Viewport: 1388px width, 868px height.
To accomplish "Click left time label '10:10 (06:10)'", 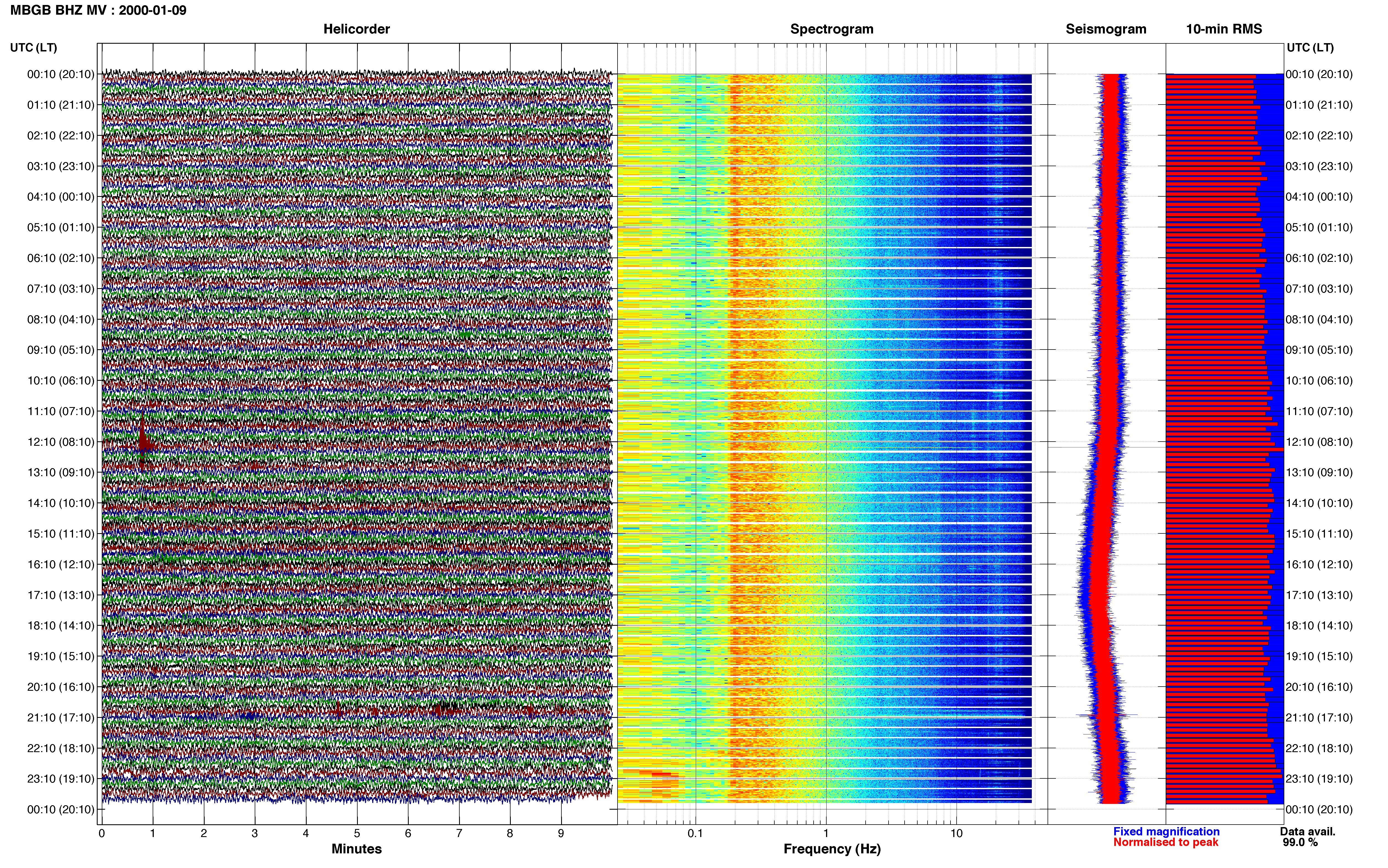I will [x=61, y=380].
